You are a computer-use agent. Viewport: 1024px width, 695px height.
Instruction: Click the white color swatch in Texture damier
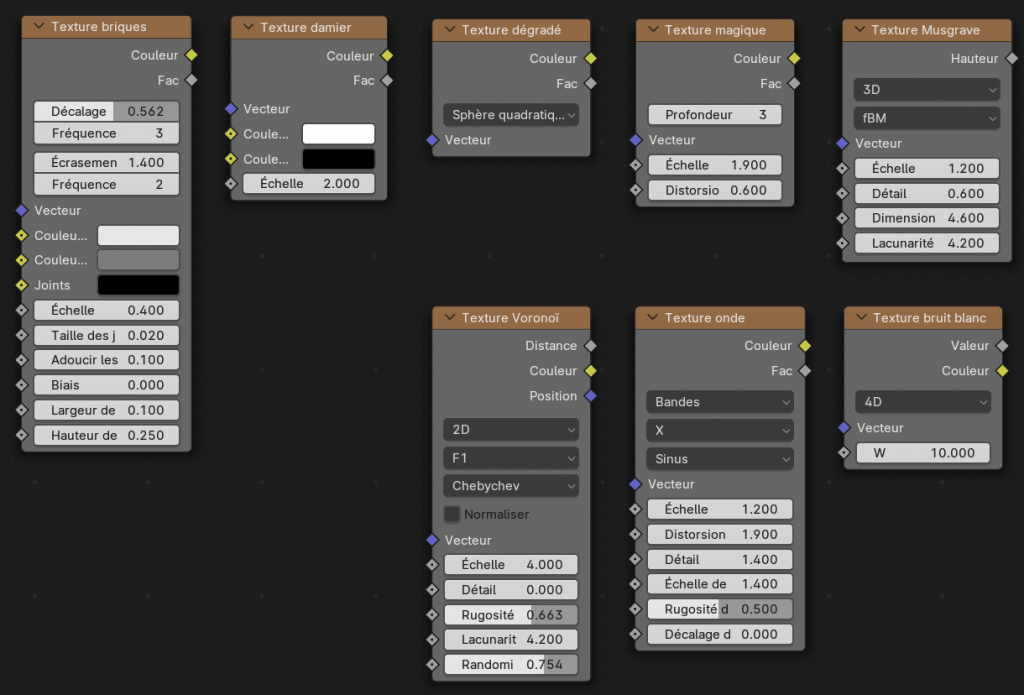pos(338,134)
